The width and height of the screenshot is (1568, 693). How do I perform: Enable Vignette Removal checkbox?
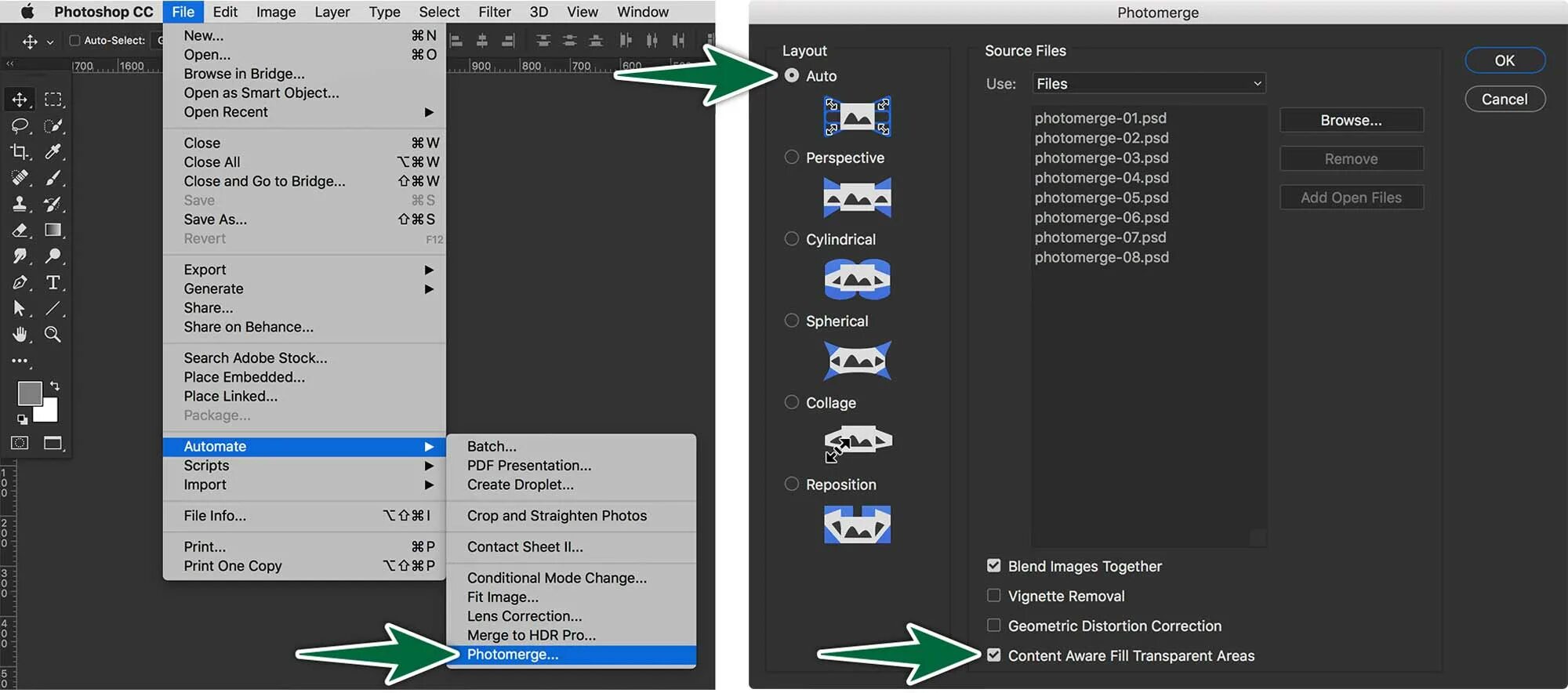994,595
